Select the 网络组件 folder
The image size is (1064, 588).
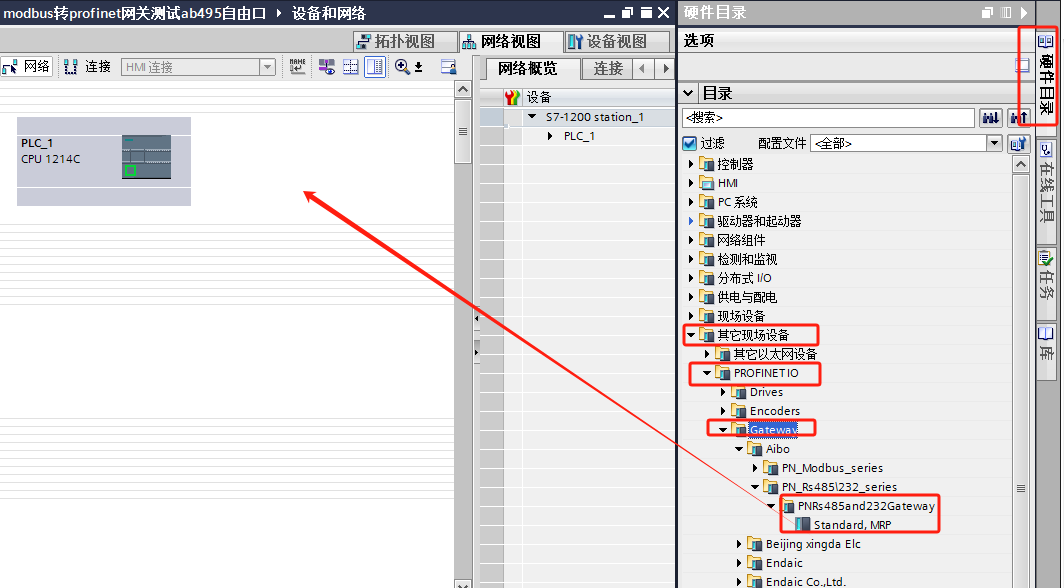point(741,240)
